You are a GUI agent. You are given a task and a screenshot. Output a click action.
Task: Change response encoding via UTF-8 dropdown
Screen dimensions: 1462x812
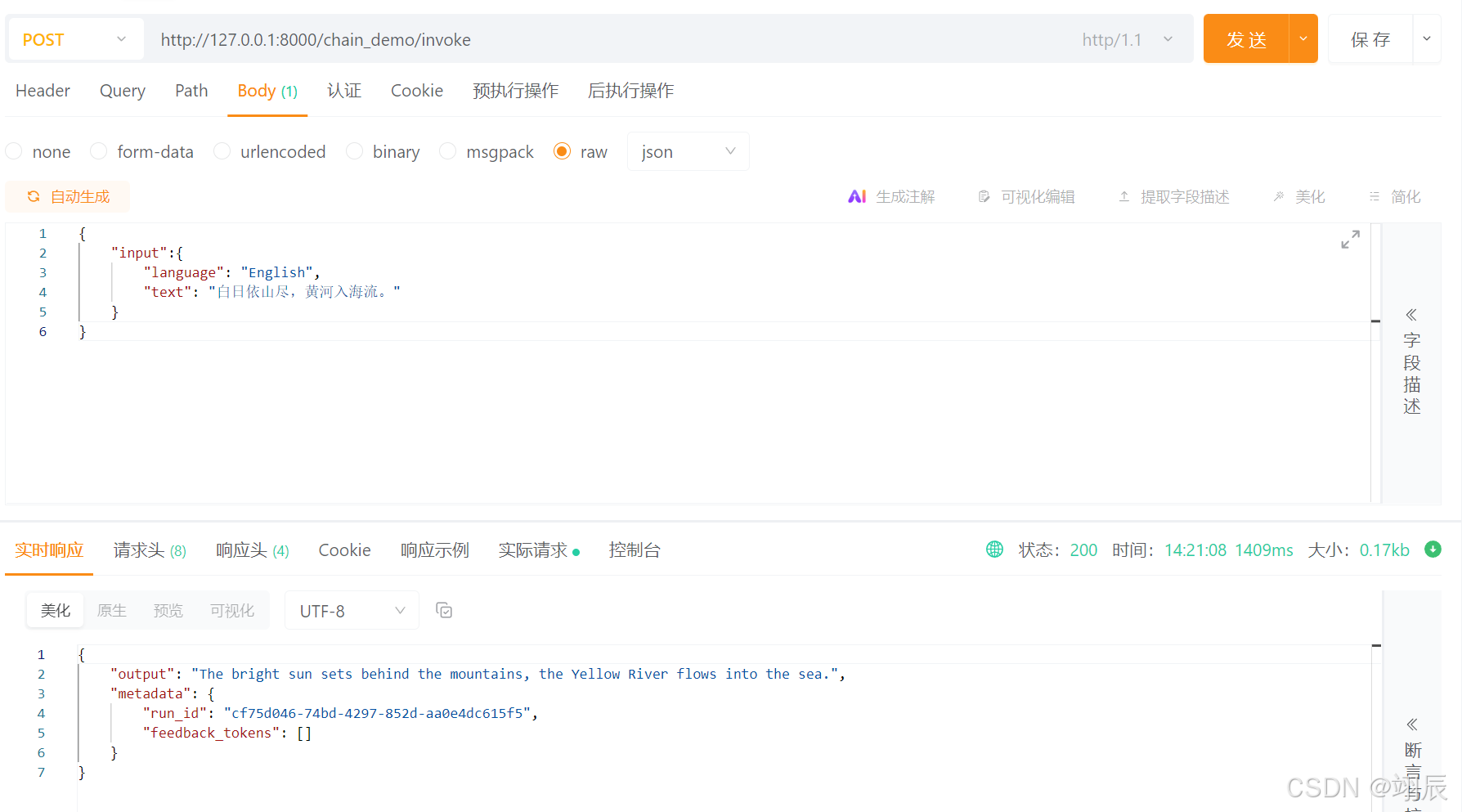click(x=352, y=610)
